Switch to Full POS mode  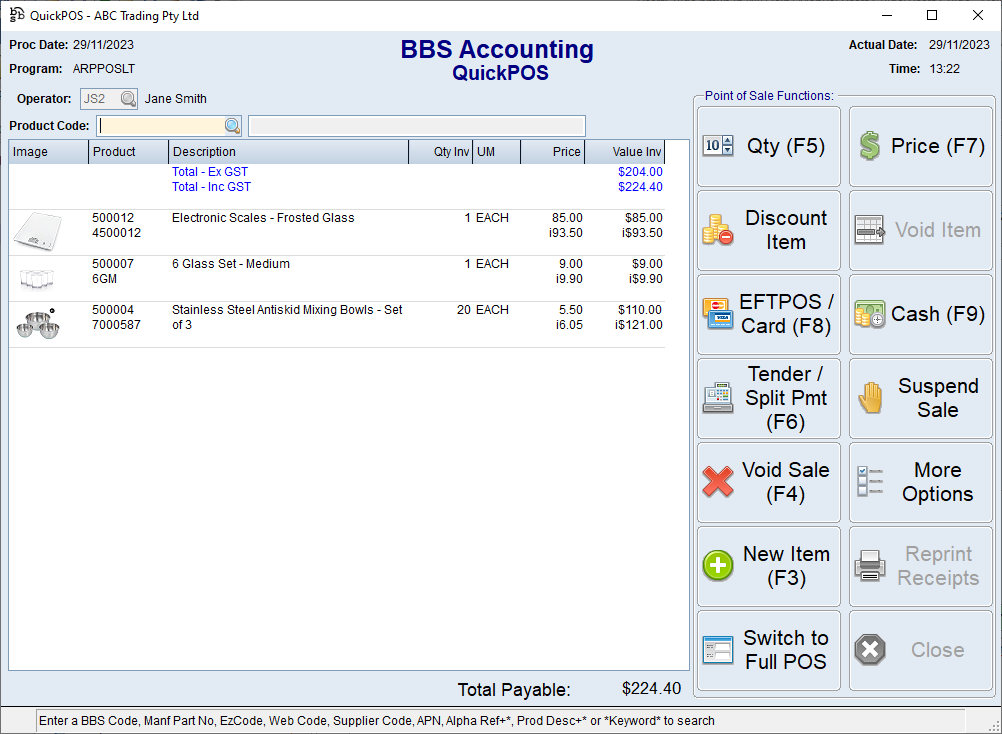coord(768,650)
